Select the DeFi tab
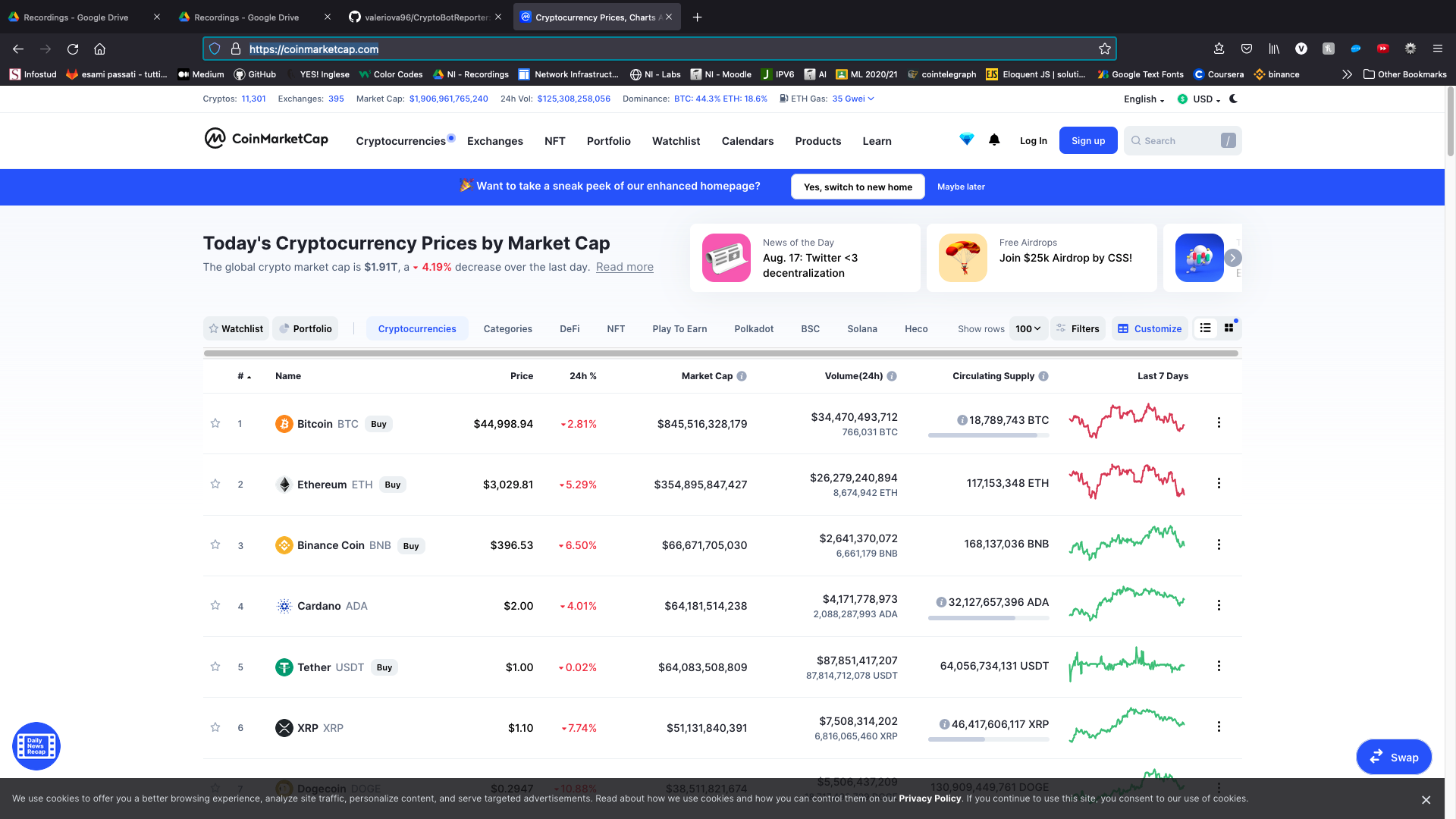The width and height of the screenshot is (1456, 819). (x=570, y=328)
